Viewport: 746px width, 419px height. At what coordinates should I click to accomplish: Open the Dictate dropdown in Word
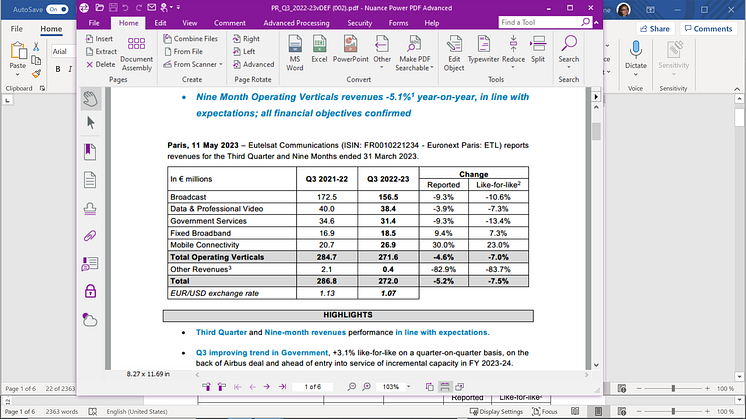(636, 75)
